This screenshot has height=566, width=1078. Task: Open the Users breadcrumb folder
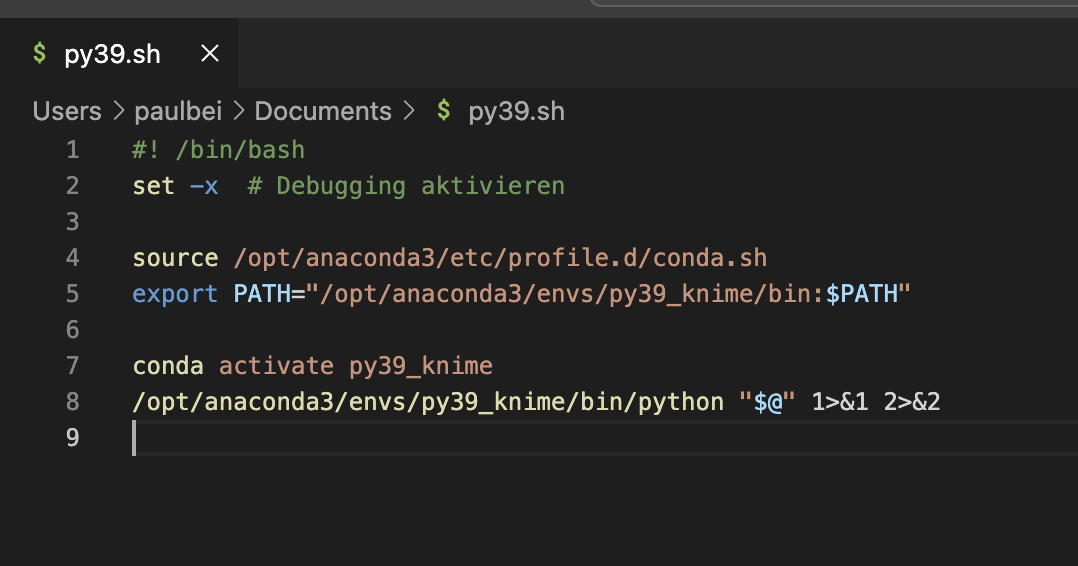point(67,111)
